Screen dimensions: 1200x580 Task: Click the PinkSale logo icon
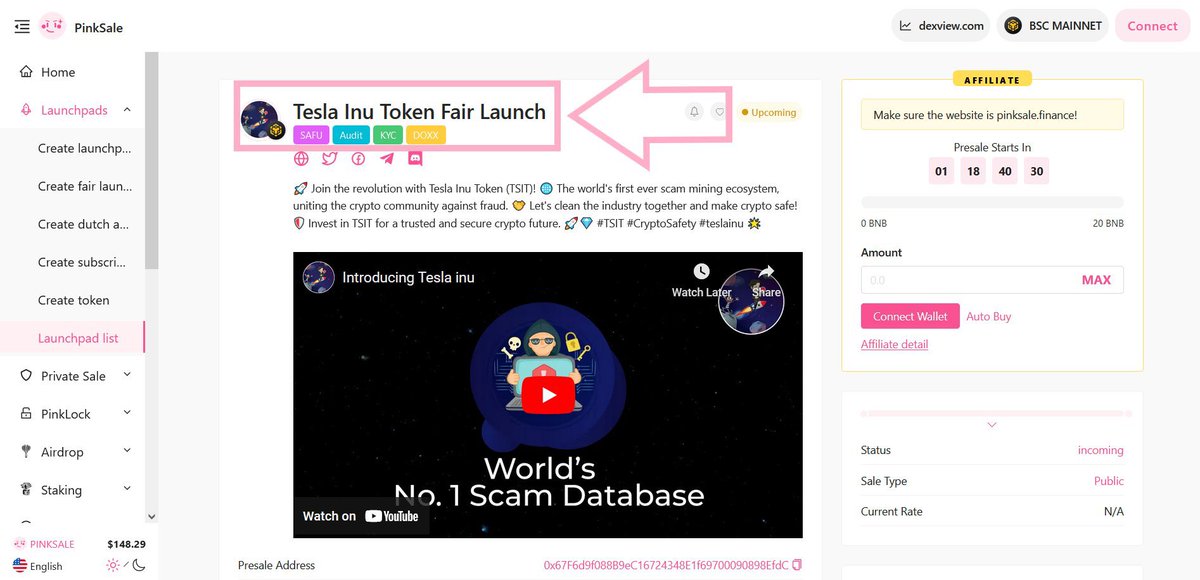coord(53,26)
